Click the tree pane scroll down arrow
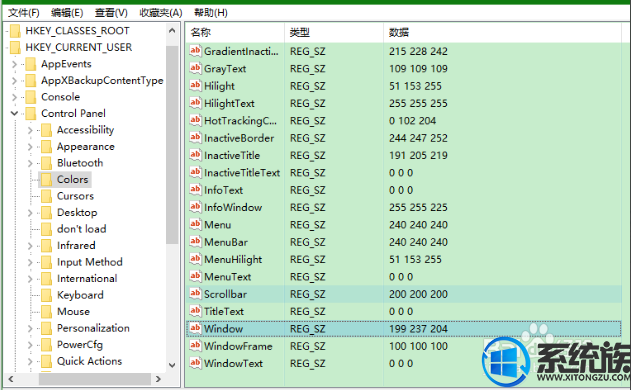This screenshot has width=631, height=390. coord(172,365)
